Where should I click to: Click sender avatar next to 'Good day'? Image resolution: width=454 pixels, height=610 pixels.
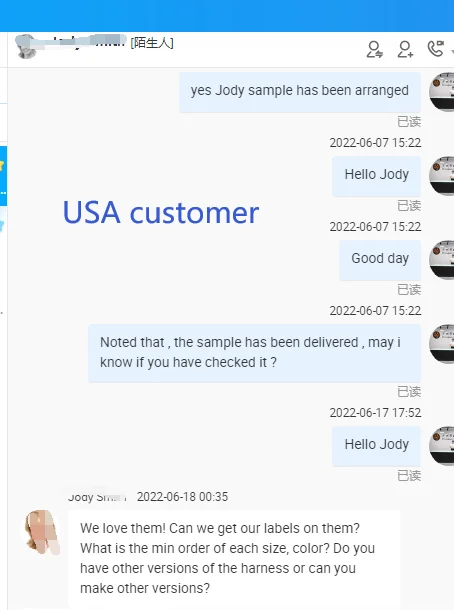coord(442,260)
